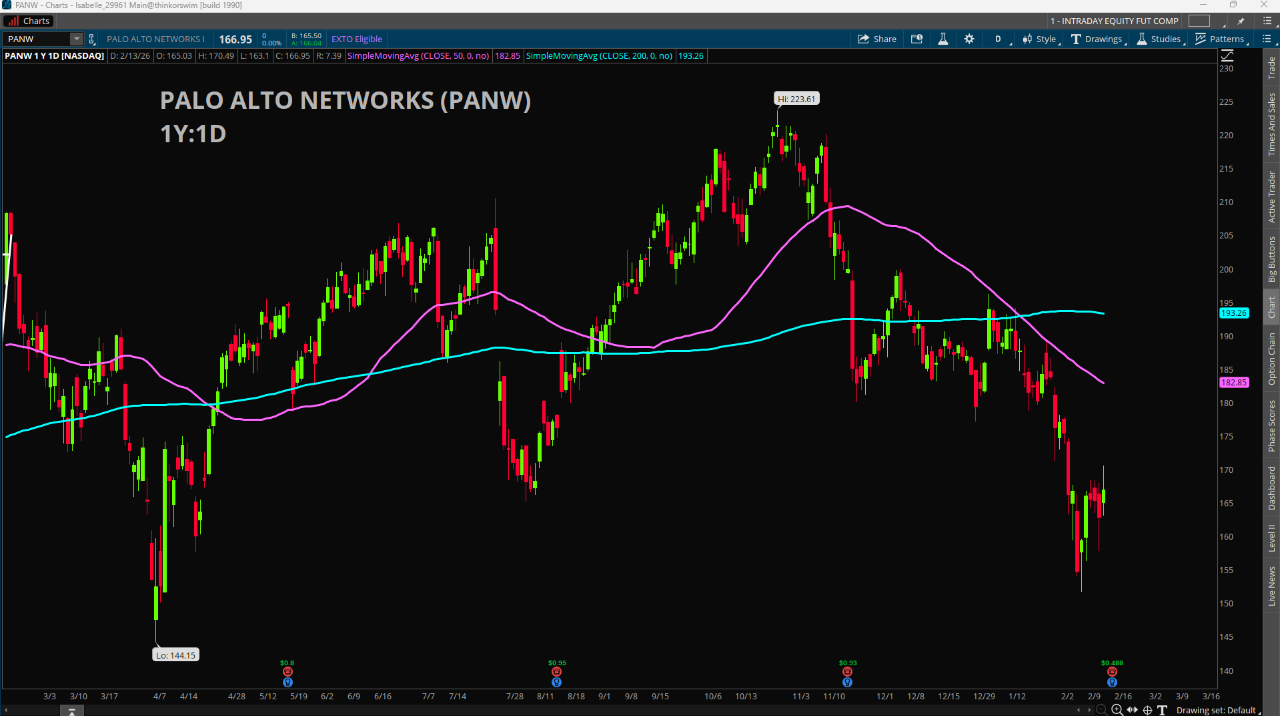Open the Active Trader side tab
Image resolution: width=1280 pixels, height=716 pixels.
point(1272,196)
